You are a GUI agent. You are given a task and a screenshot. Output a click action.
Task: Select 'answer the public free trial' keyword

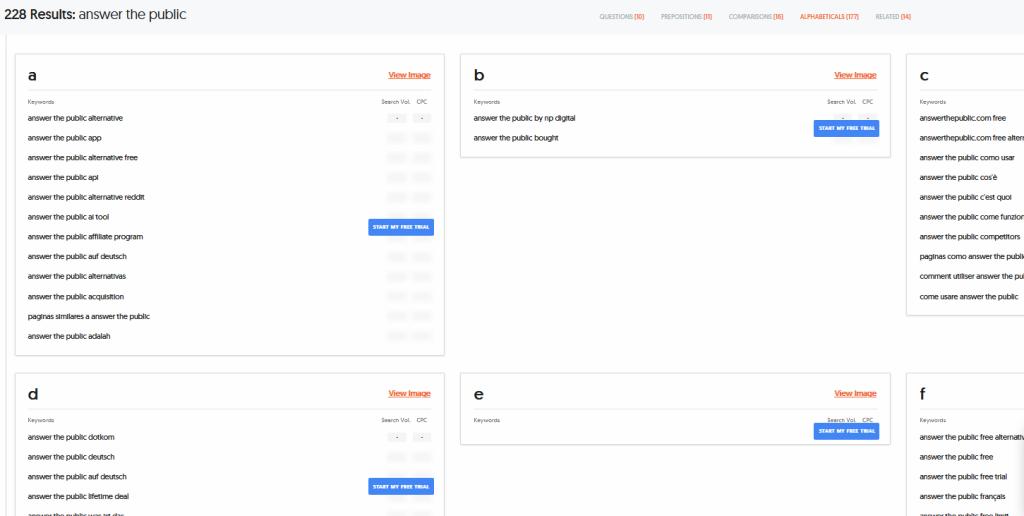962,476
